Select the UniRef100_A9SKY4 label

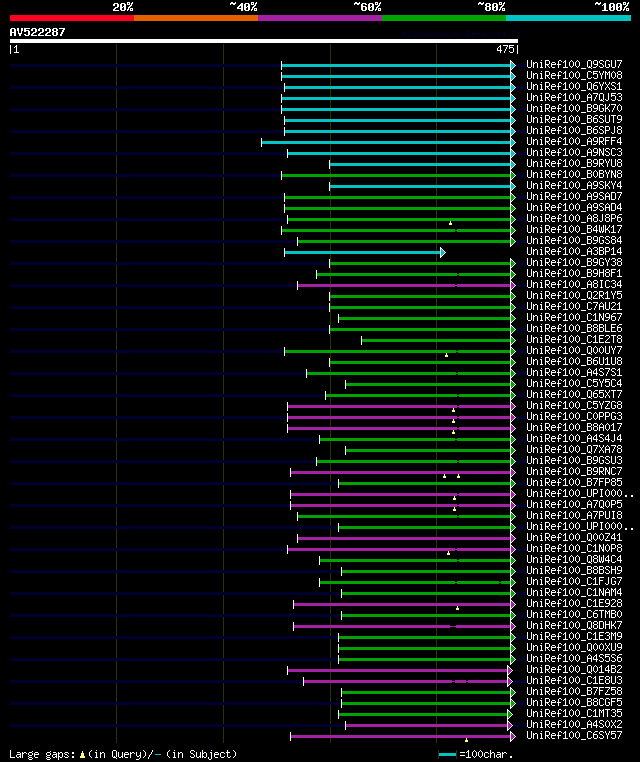pos(574,185)
